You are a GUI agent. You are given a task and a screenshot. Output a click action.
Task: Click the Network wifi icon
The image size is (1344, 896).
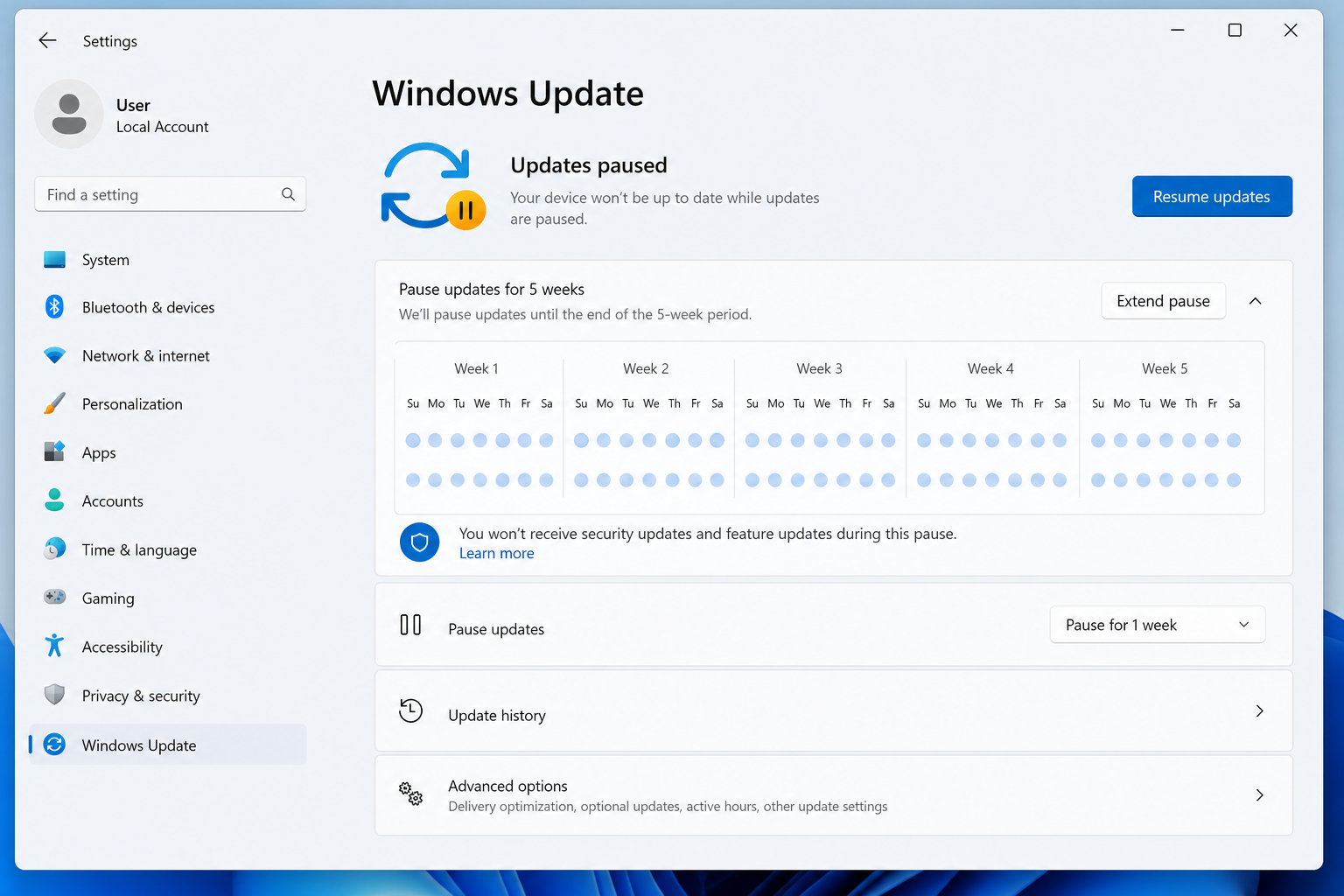pos(54,355)
